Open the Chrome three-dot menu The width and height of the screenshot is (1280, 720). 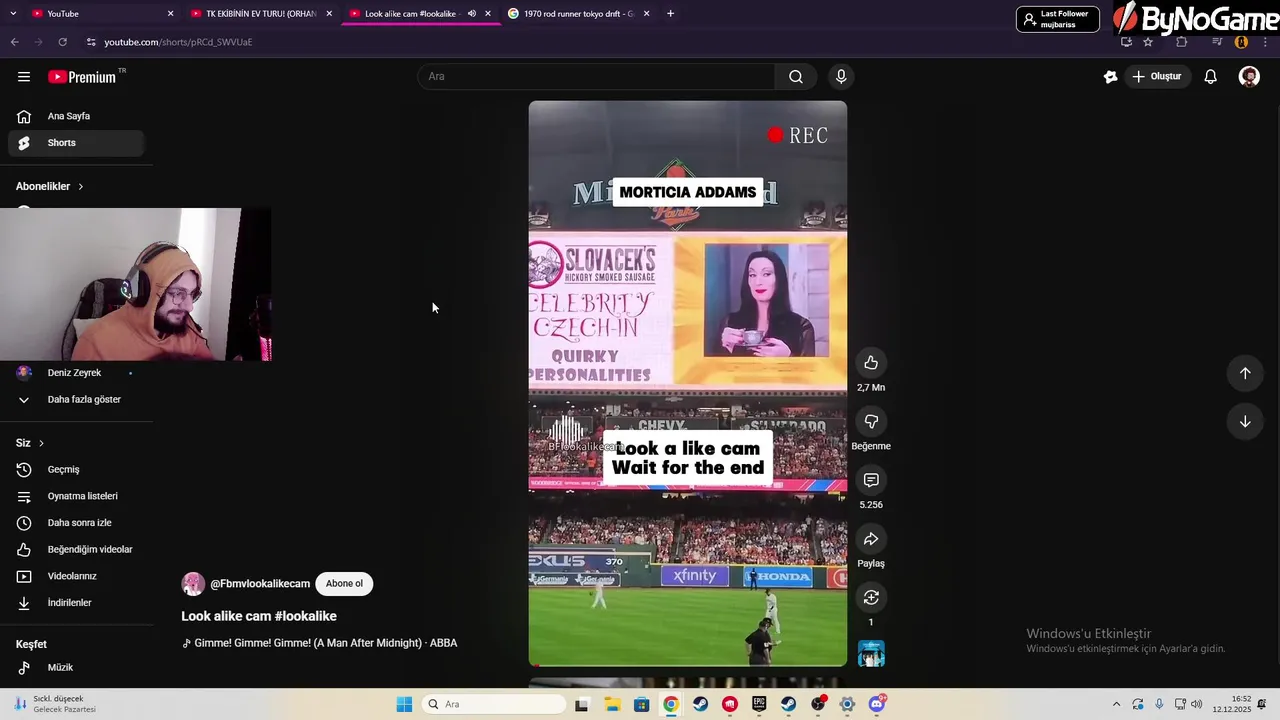point(1266,42)
